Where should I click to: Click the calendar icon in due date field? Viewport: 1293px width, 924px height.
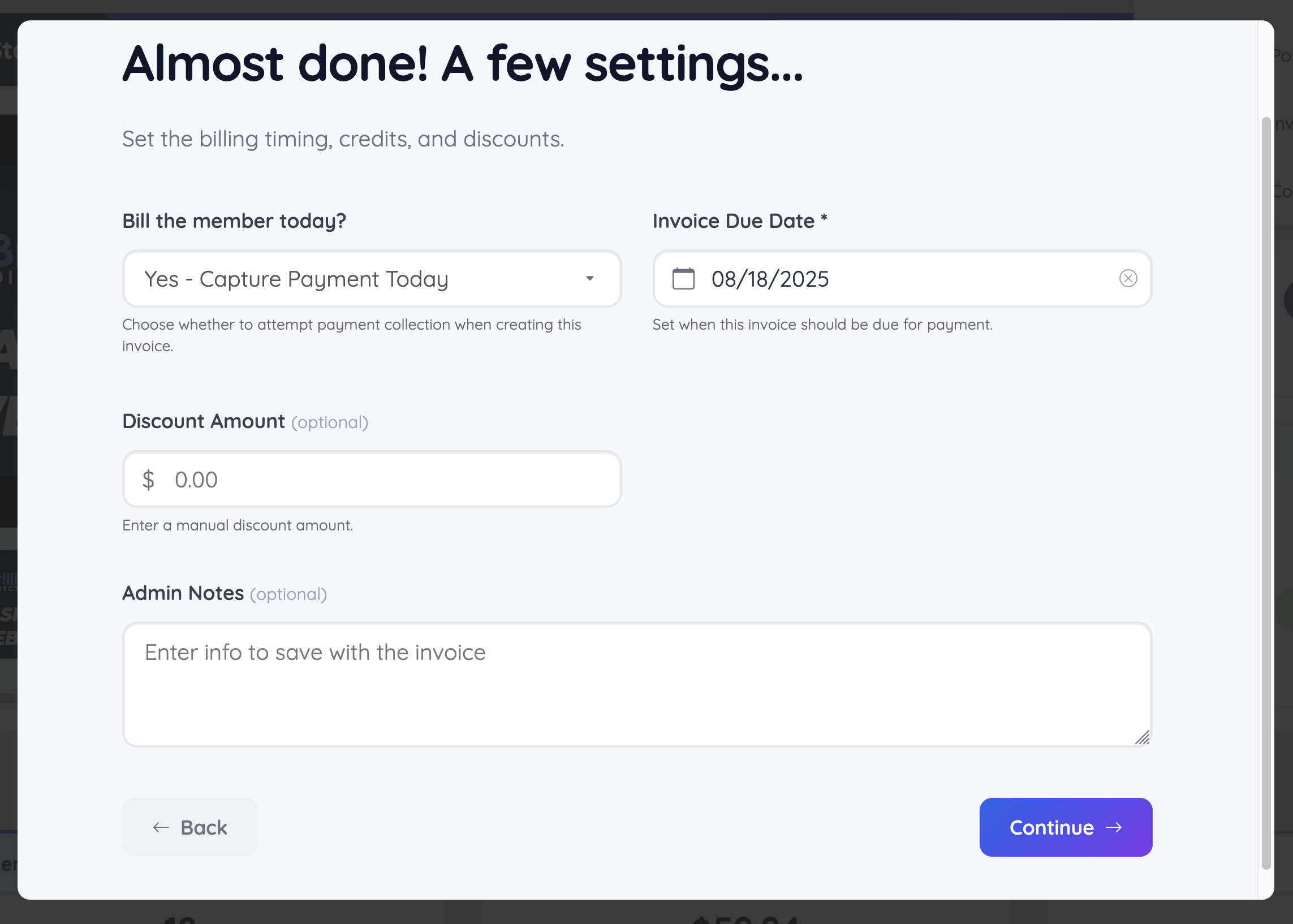683,279
